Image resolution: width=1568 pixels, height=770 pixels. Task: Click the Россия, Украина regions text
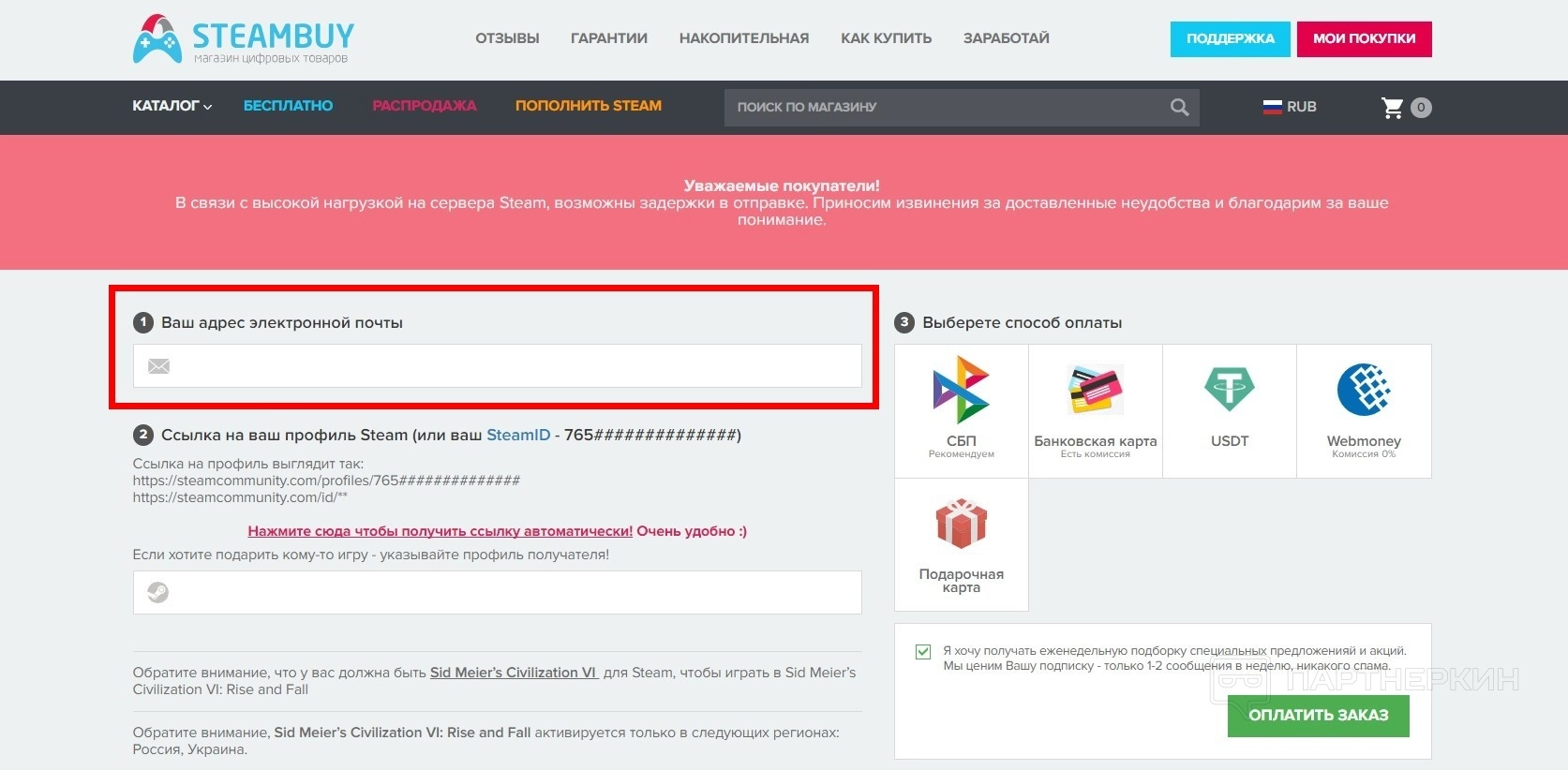(190, 749)
